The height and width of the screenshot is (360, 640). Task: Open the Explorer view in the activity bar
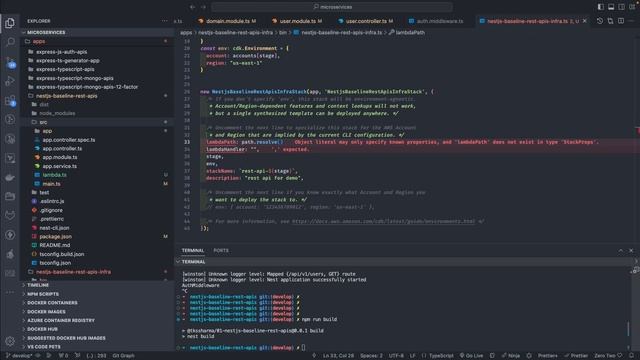10,23
